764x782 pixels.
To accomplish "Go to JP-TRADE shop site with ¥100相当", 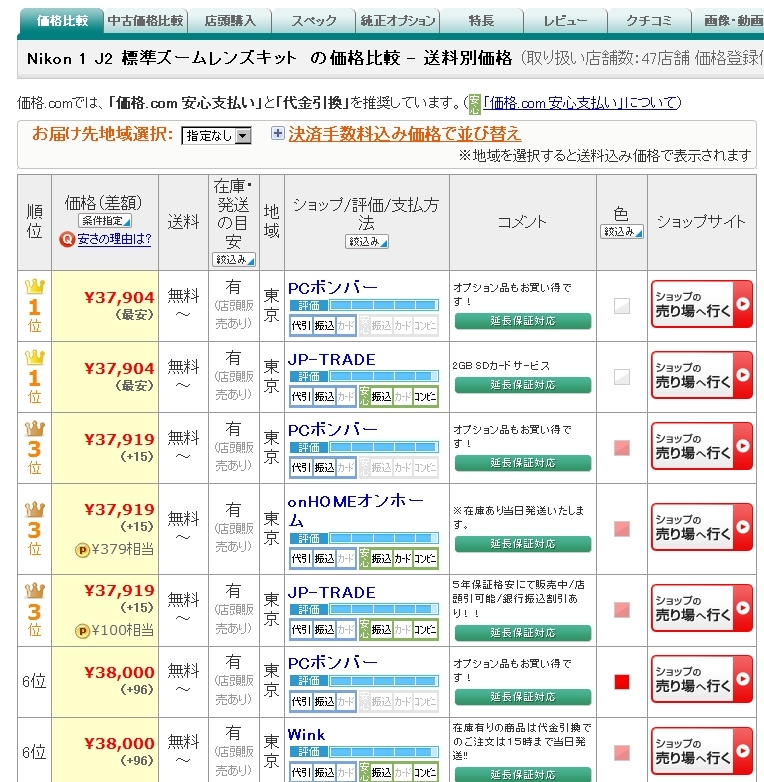I will pyautogui.click(x=702, y=608).
